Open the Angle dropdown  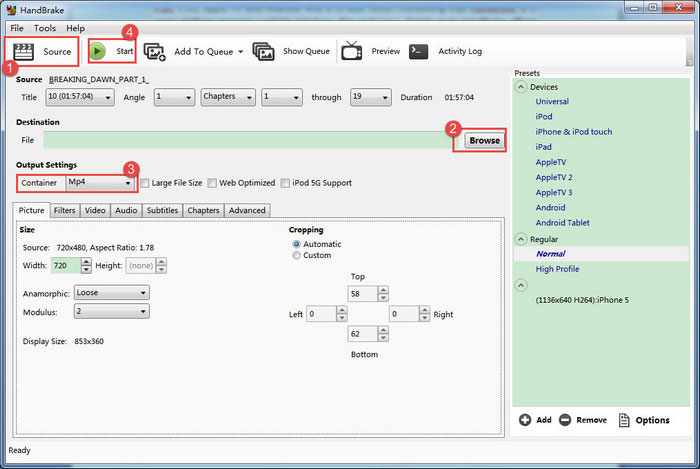pos(174,97)
